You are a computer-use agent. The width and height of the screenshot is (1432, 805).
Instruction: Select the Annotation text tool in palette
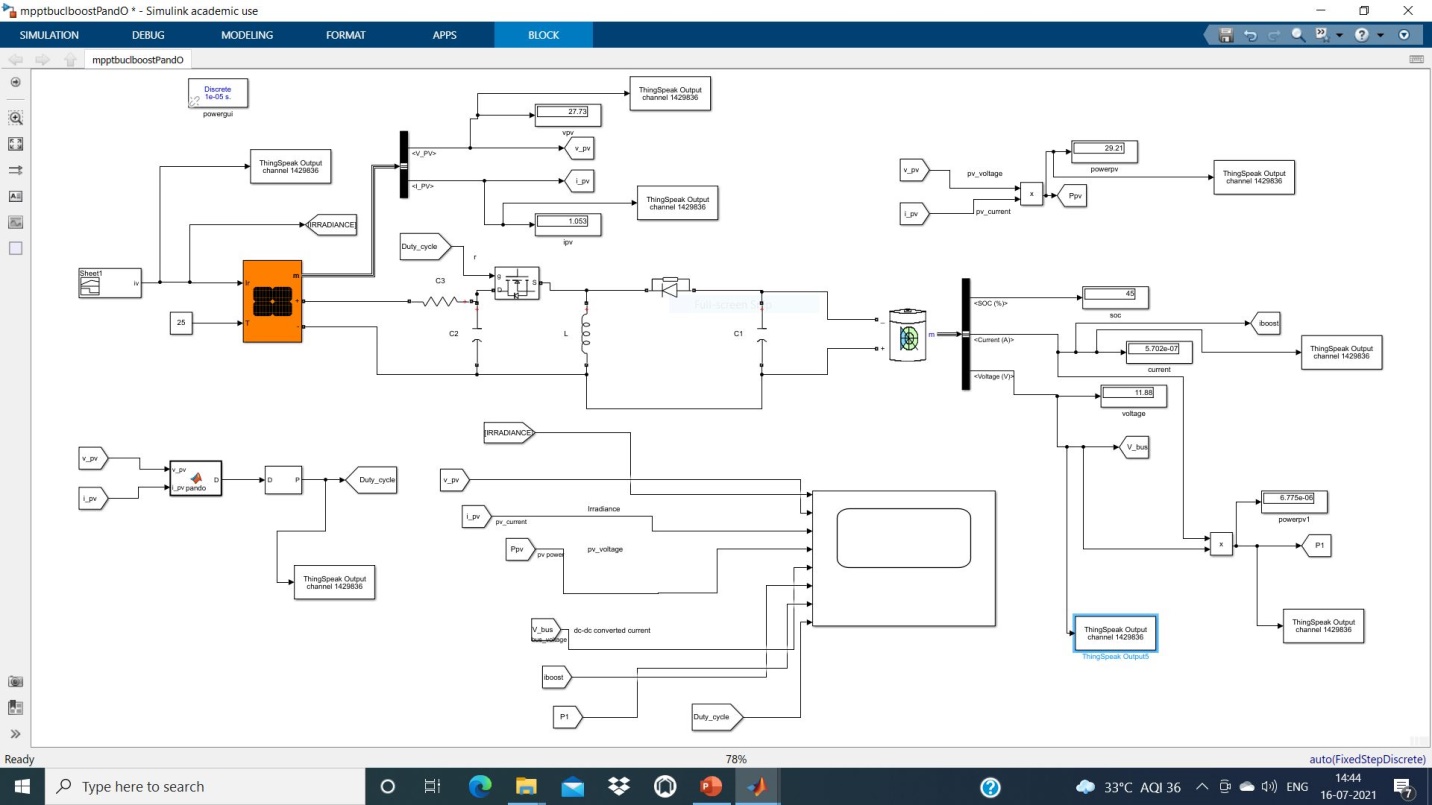point(15,196)
